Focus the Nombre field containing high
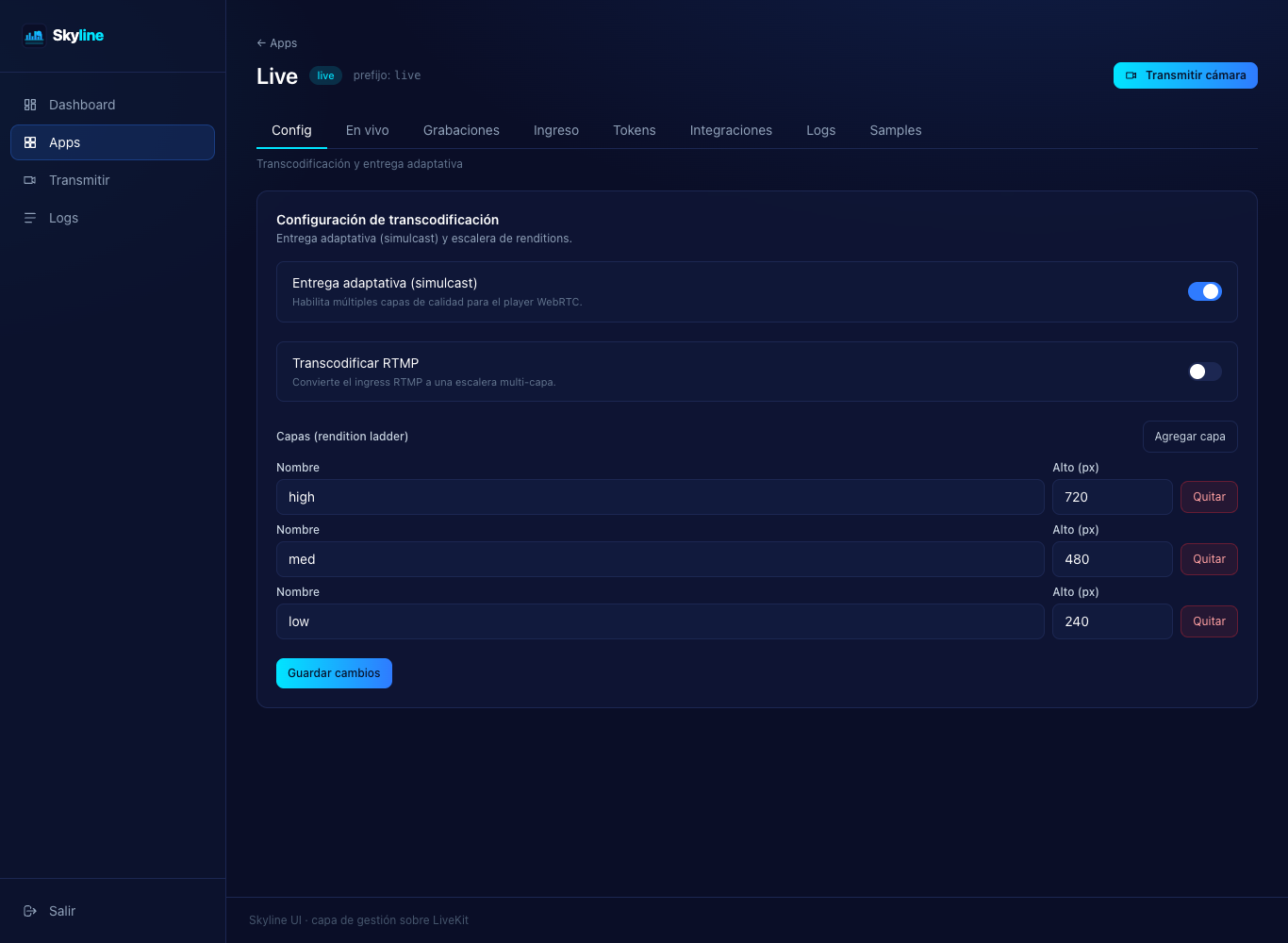 (x=660, y=497)
